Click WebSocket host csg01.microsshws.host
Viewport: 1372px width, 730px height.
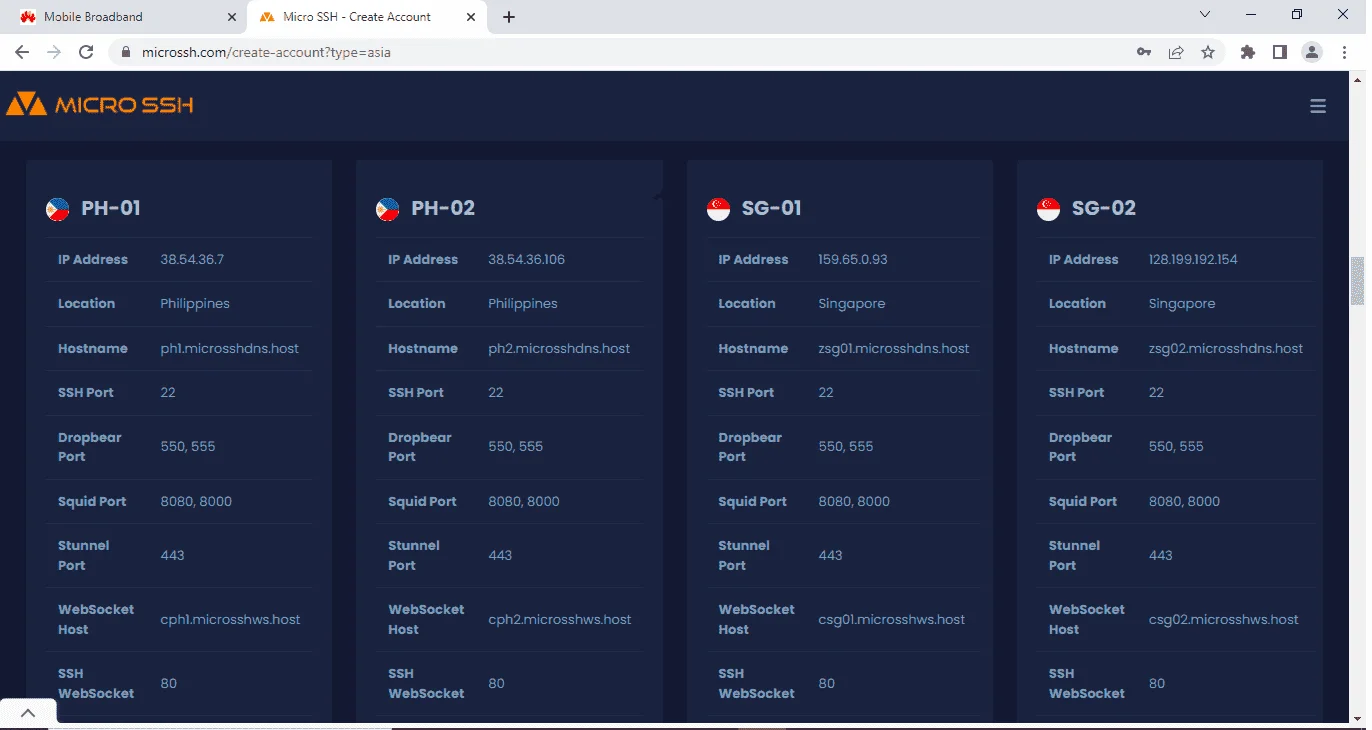click(x=892, y=620)
